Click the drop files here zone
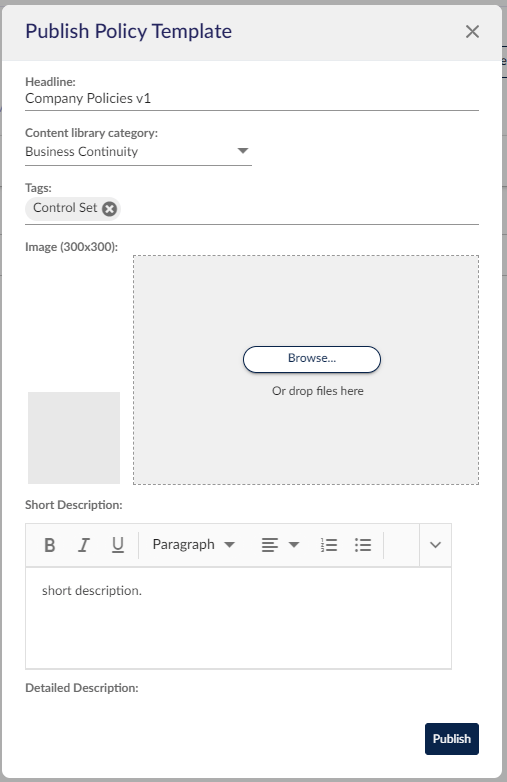 pos(306,370)
